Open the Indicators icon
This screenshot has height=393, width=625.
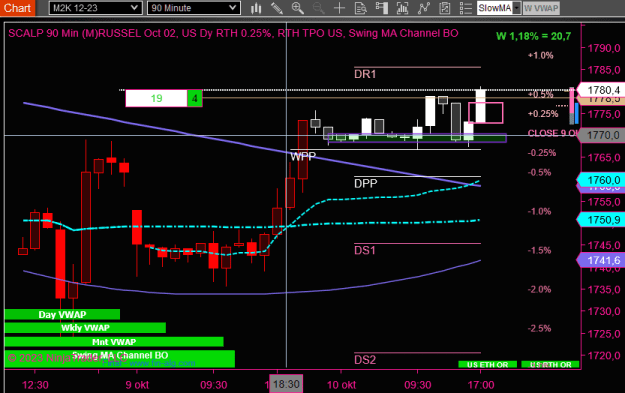click(x=423, y=8)
